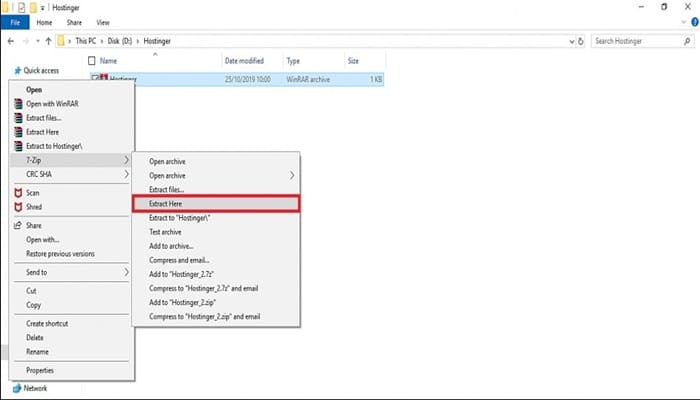
Task: Click the Share icon in context menu
Action: 18,225
